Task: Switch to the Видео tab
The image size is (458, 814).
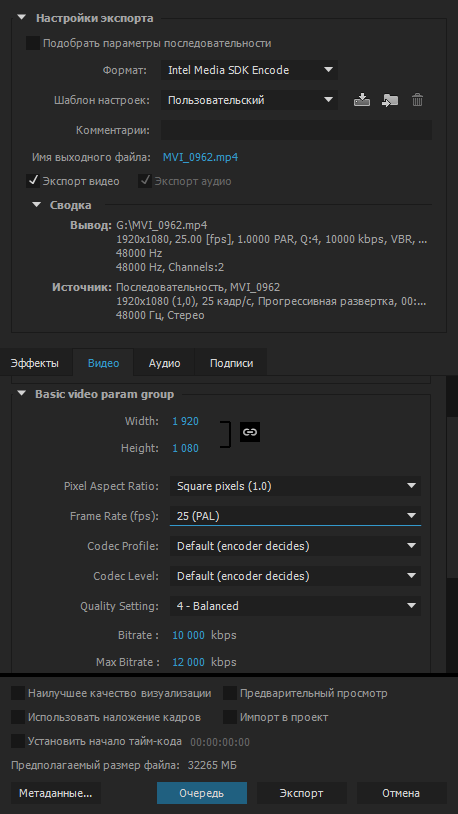Action: (x=103, y=363)
